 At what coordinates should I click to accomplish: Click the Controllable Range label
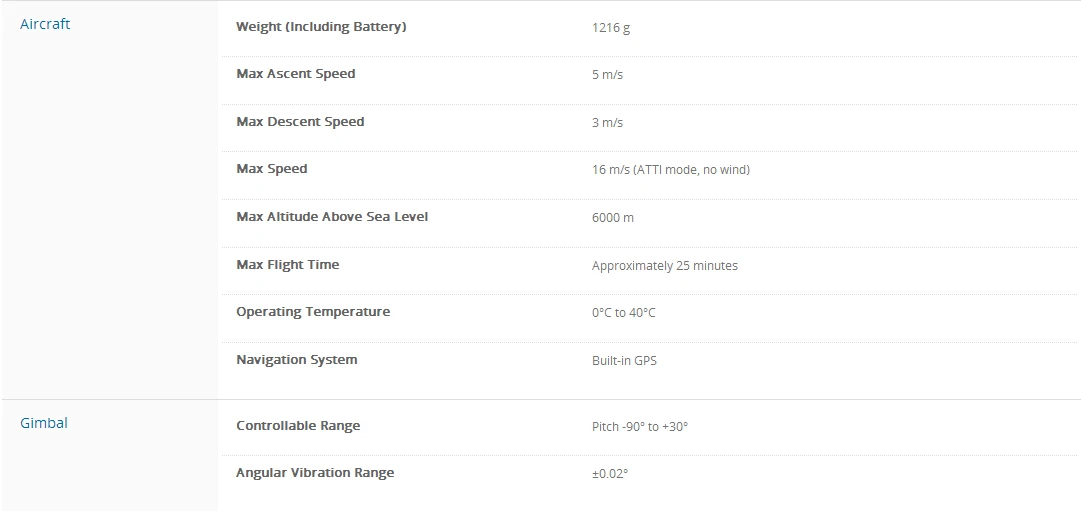[x=298, y=426]
